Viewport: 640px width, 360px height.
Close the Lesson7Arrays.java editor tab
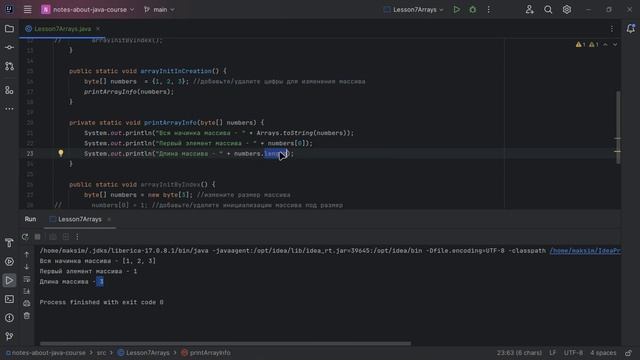click(x=98, y=29)
